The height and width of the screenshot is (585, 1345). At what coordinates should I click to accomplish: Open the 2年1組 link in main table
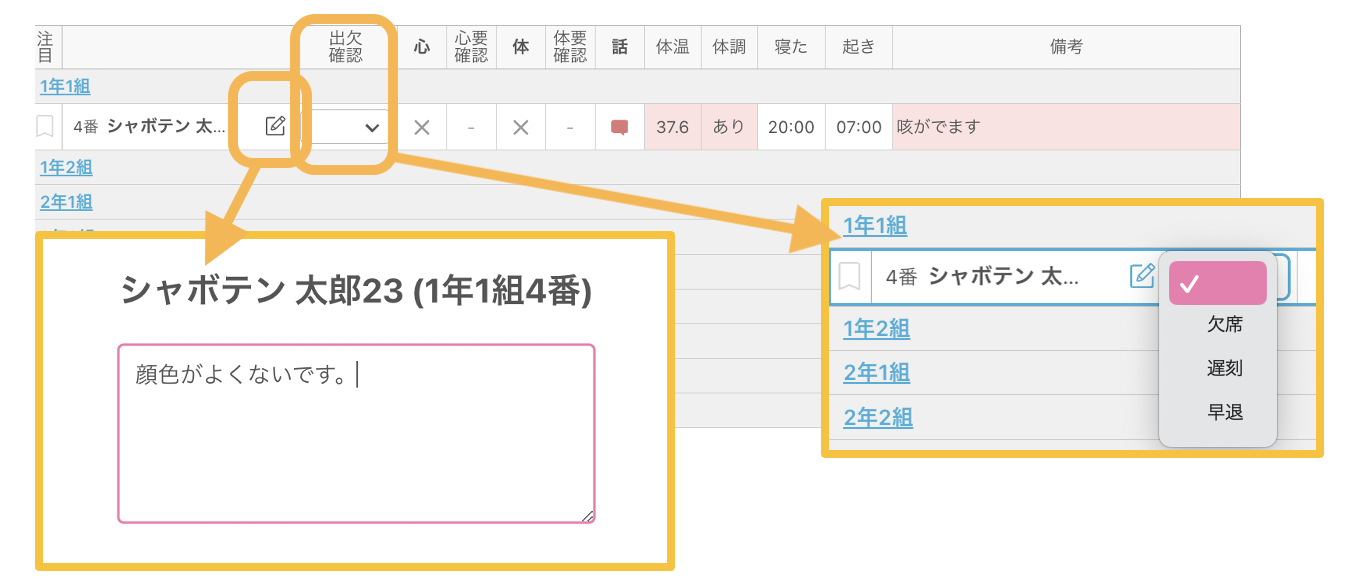[x=66, y=202]
